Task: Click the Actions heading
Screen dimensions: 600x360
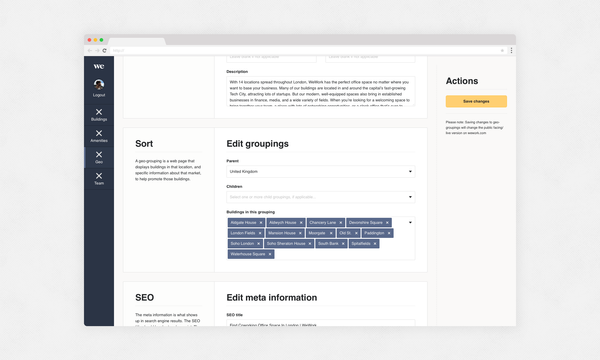Action: point(462,81)
